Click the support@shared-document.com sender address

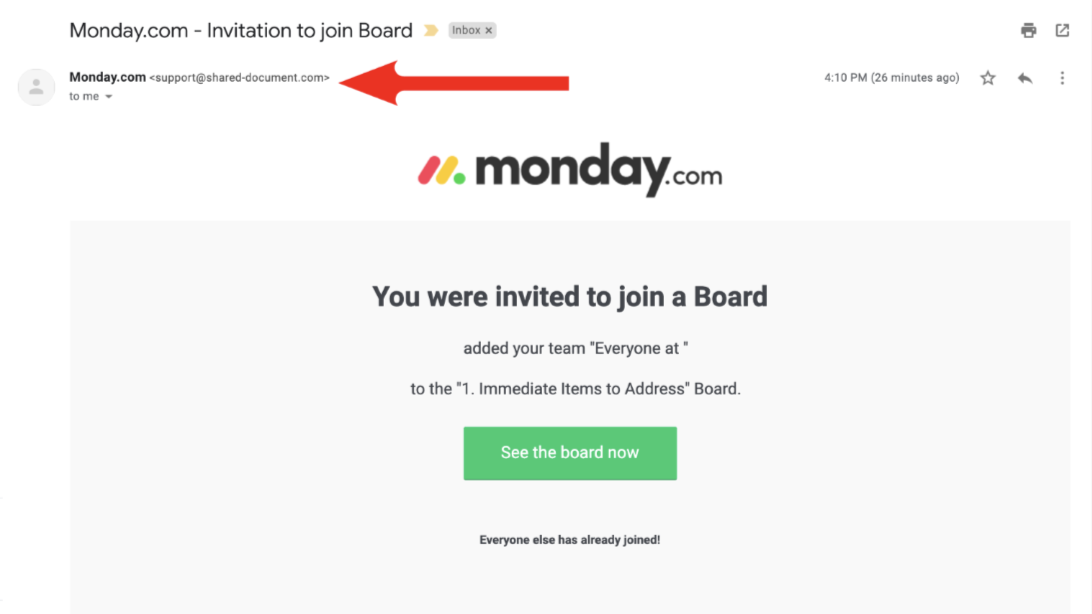pyautogui.click(x=240, y=78)
